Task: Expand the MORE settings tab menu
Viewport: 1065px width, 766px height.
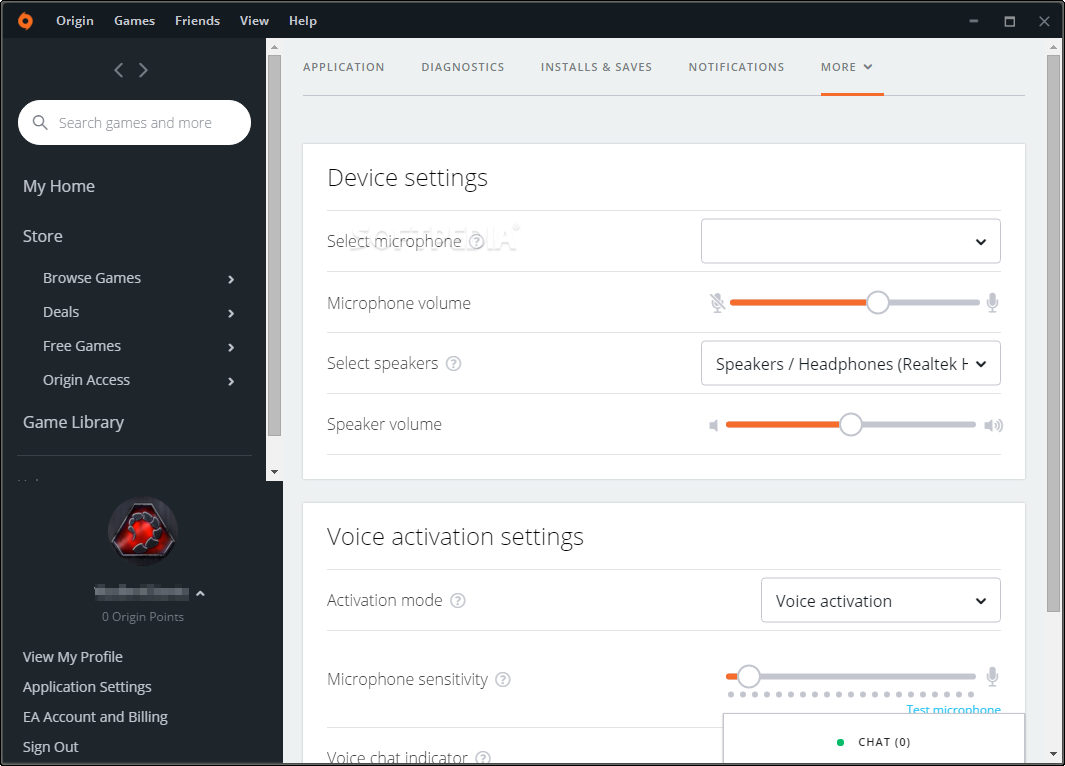Action: pyautogui.click(x=846, y=67)
